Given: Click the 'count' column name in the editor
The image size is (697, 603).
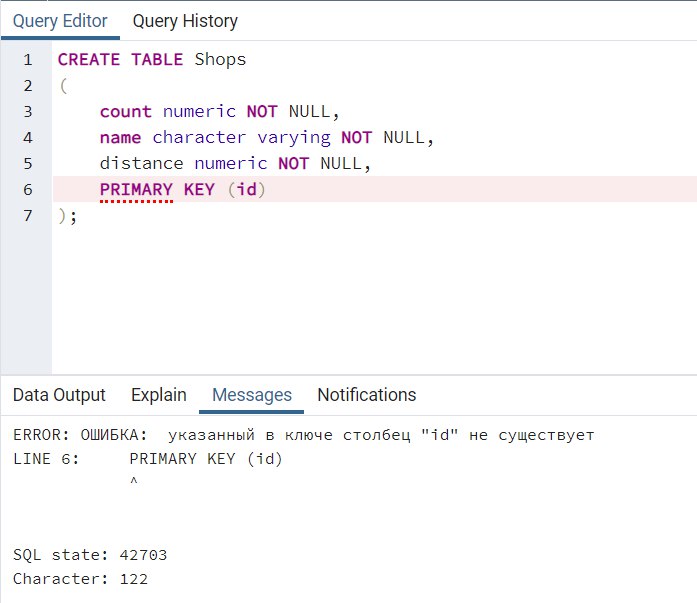Looking at the screenshot, I should tap(126, 112).
